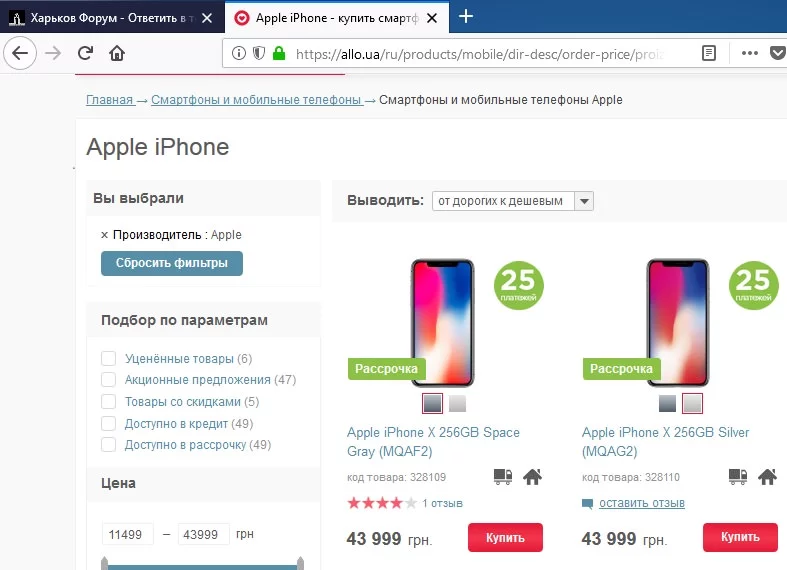Click the green padlock security icon
Image resolution: width=787 pixels, height=570 pixels.
pos(278,53)
